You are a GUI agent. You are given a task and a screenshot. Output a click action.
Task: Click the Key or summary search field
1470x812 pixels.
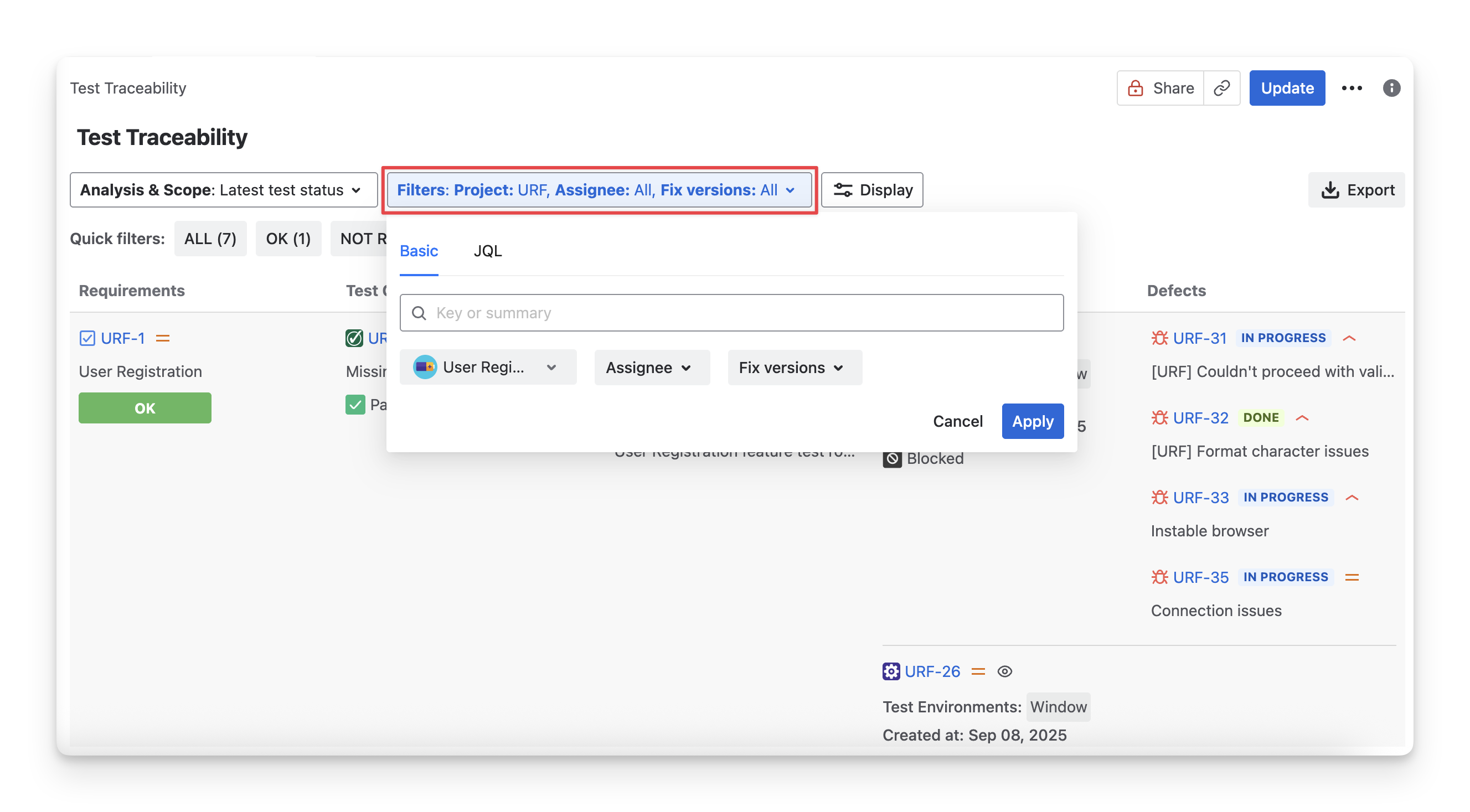point(731,313)
